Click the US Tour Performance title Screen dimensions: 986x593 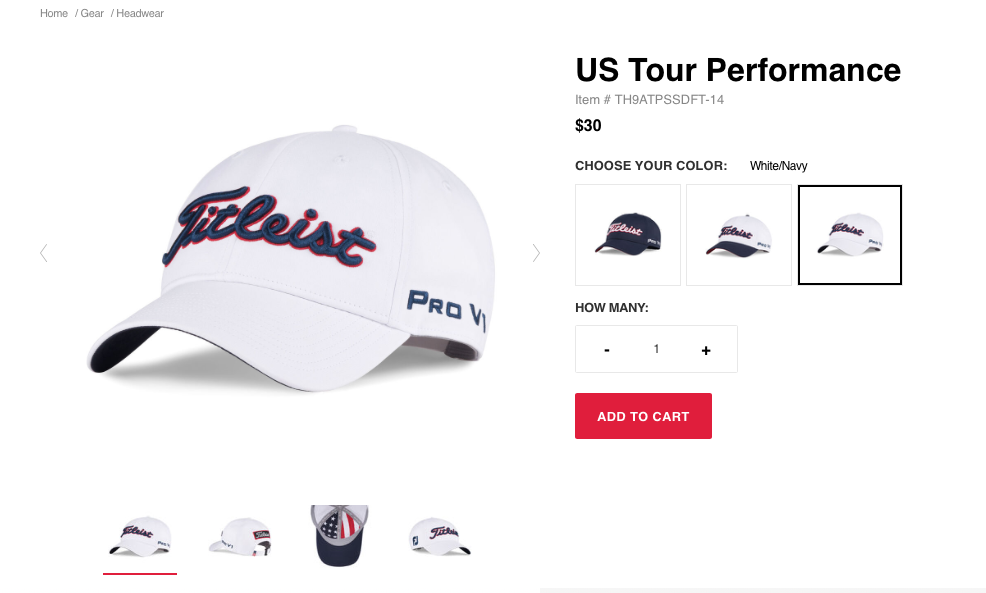738,70
